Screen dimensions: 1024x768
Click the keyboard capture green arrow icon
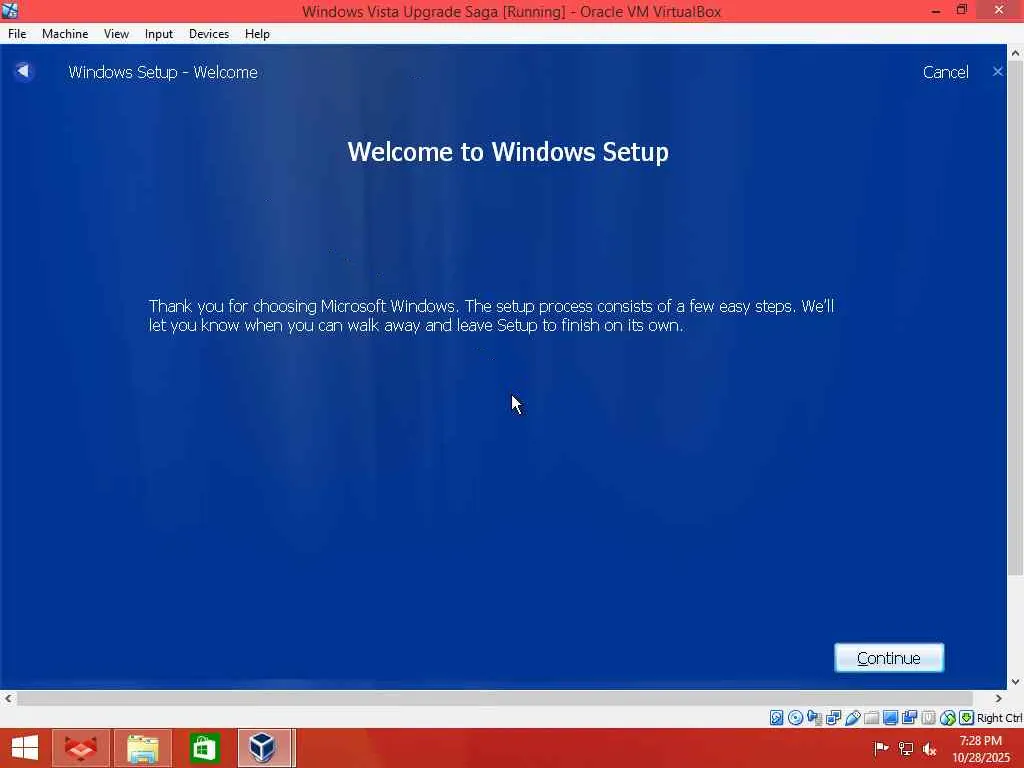click(x=967, y=718)
